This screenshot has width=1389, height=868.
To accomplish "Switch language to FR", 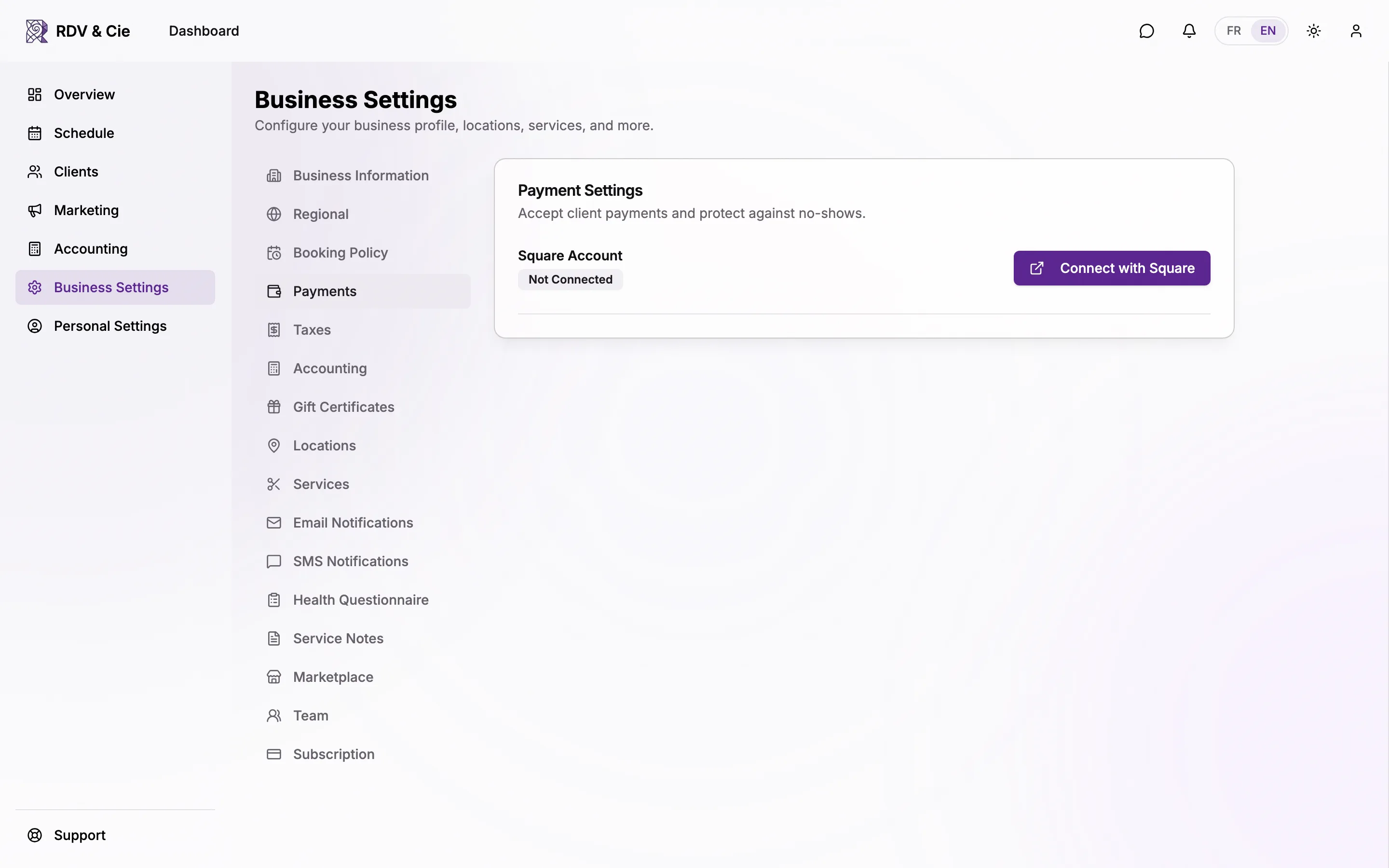I will (x=1234, y=31).
